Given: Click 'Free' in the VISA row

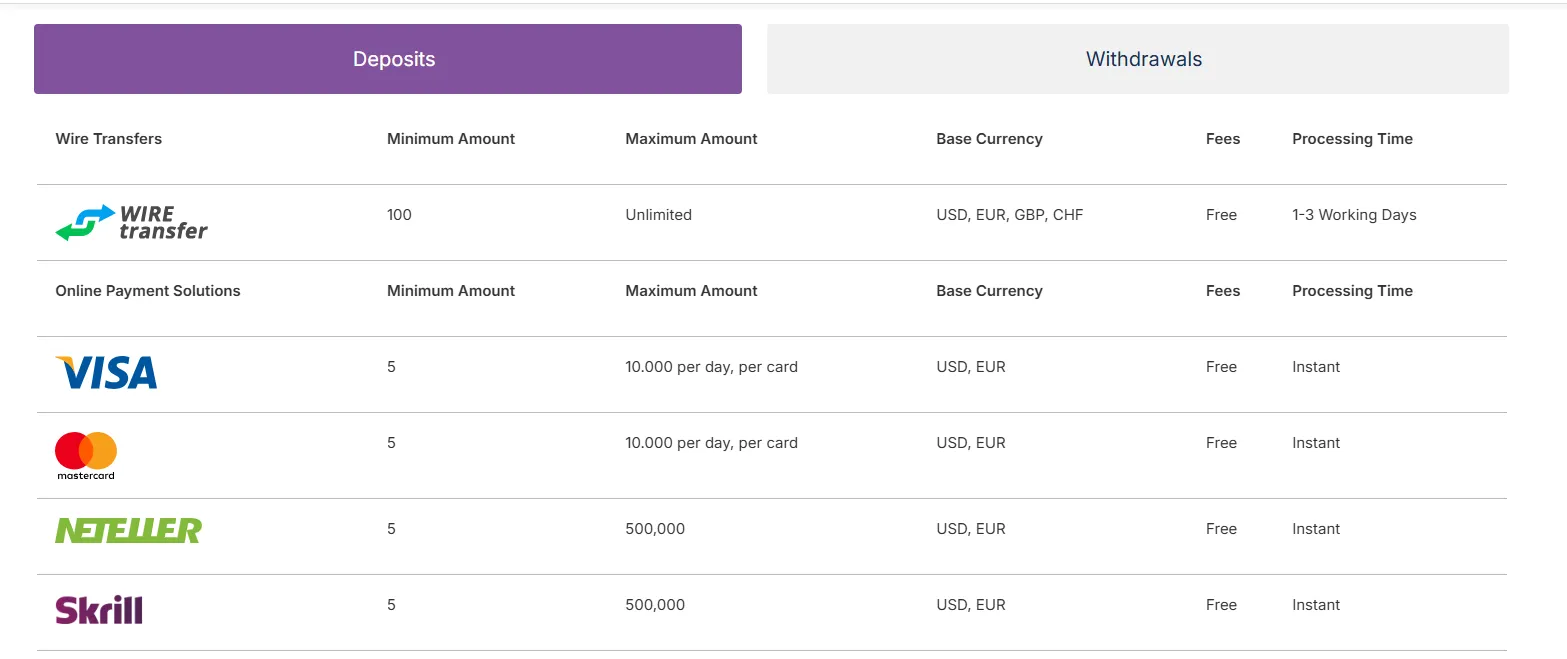Looking at the screenshot, I should pos(1222,367).
